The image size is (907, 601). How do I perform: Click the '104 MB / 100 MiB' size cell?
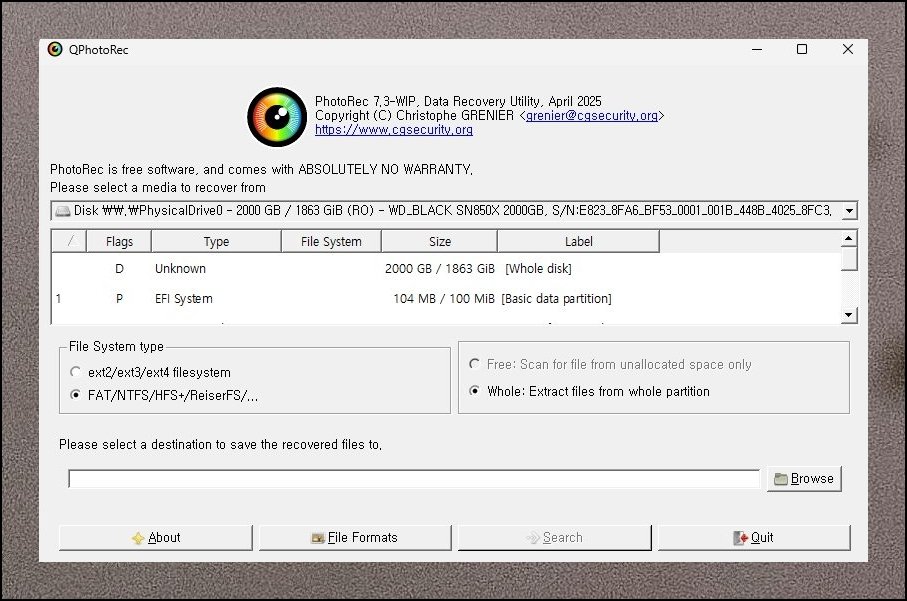pos(444,298)
